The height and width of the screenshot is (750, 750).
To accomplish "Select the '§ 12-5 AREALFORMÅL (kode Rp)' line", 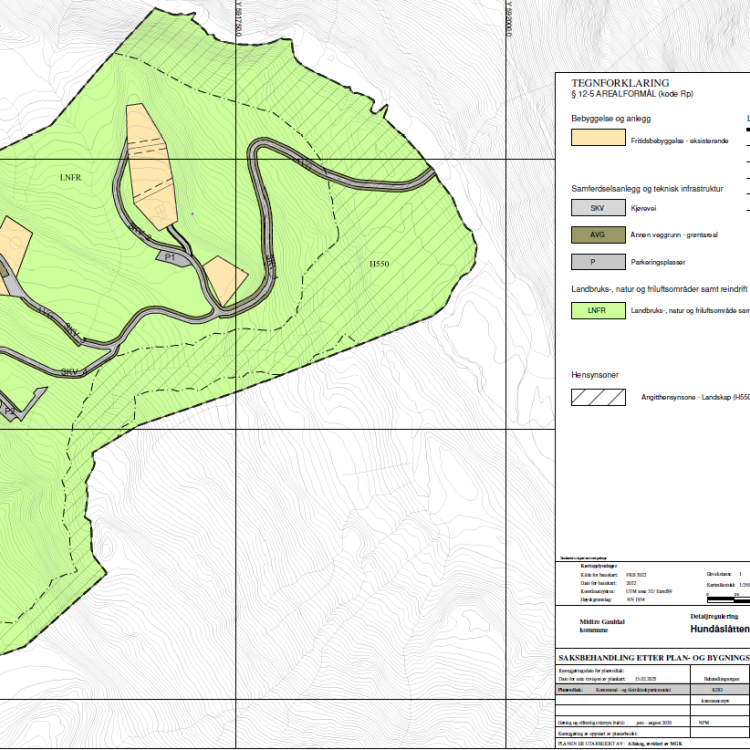I will click(632, 94).
